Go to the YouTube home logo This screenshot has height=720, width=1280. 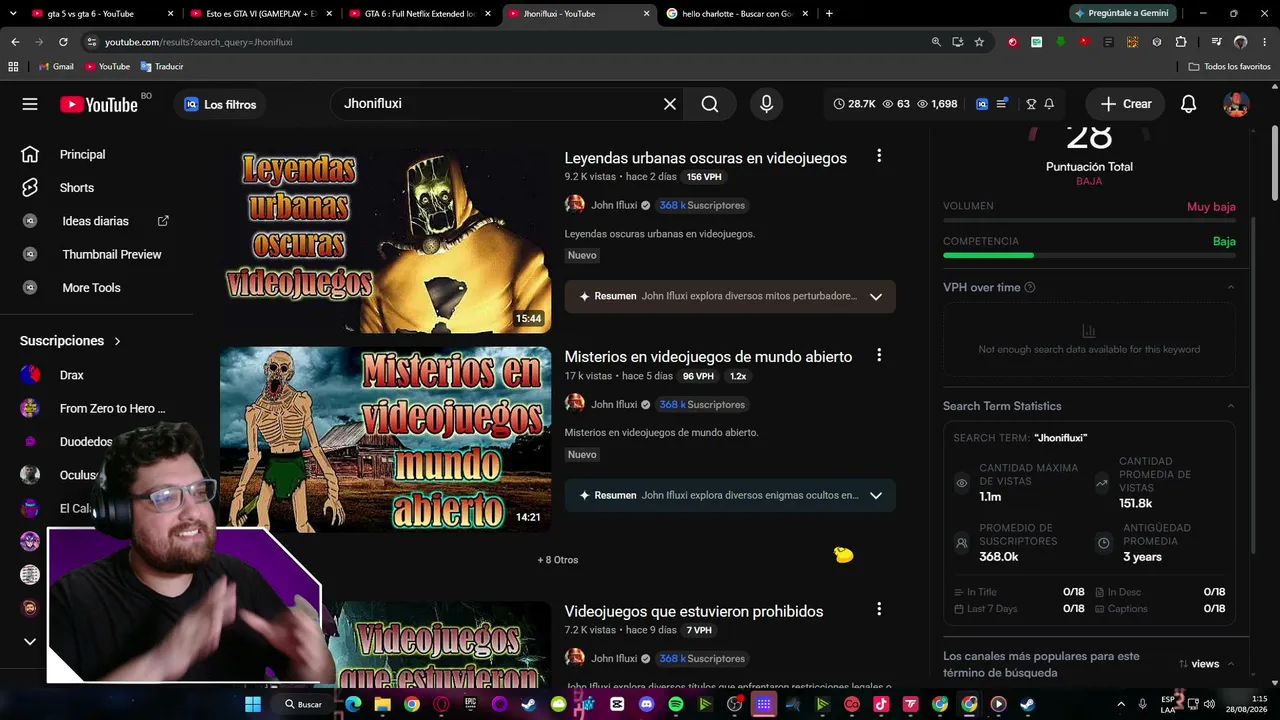[99, 104]
